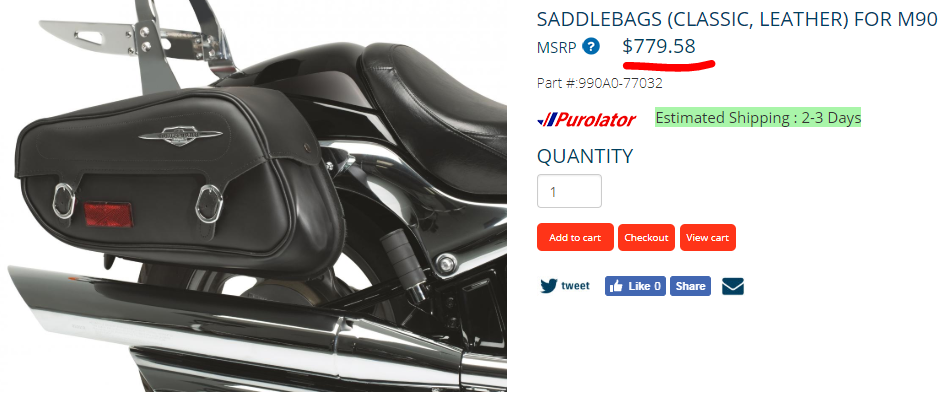Click the chrome emblem on the saddlebag
This screenshot has width=943, height=401.
177,135
